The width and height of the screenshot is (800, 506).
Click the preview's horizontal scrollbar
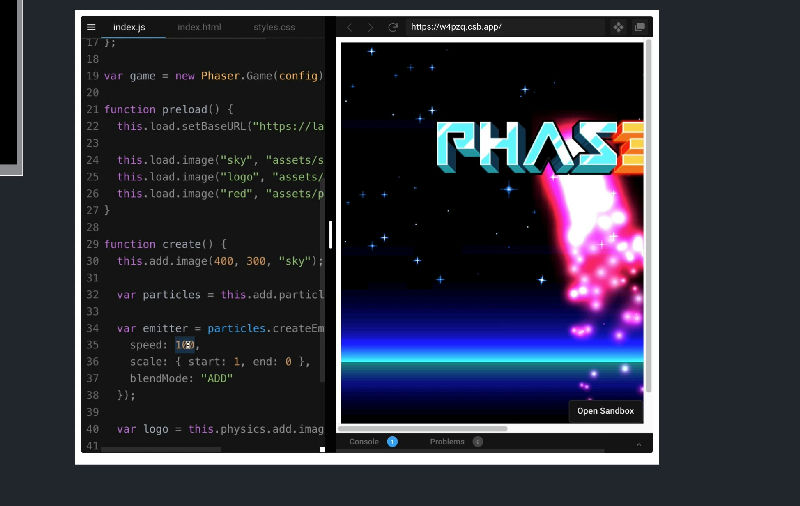[x=423, y=428]
